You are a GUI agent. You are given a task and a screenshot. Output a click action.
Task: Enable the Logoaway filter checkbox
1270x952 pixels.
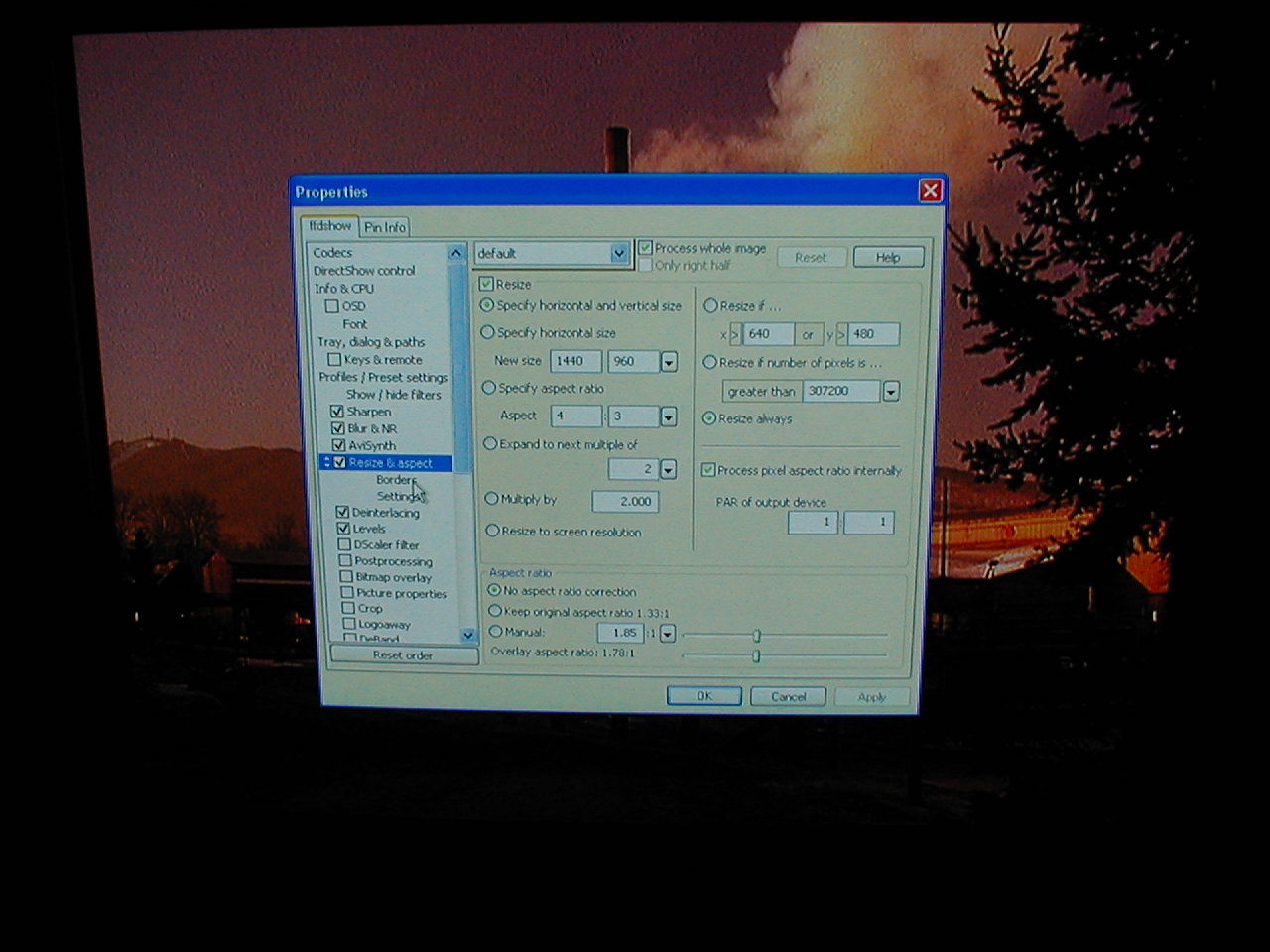point(348,624)
